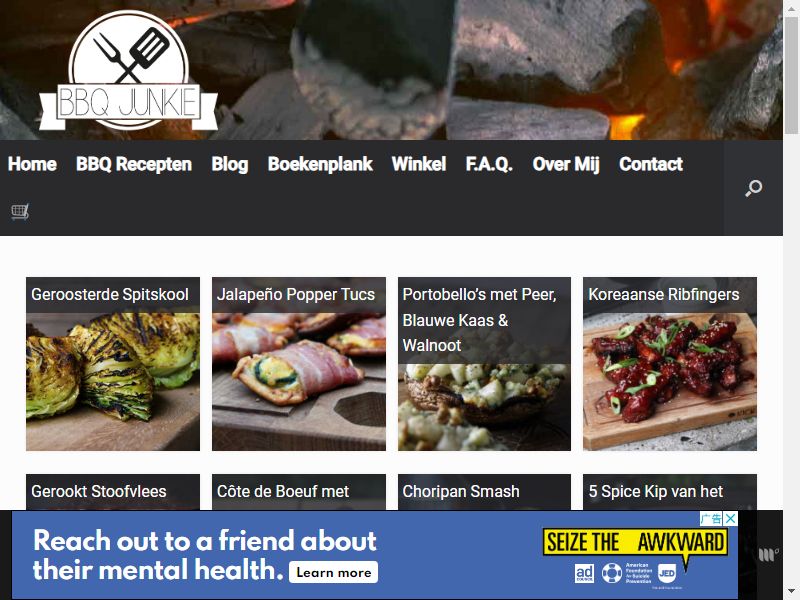Open the BBQ Recepten menu
Screen dimensions: 800x600
click(134, 164)
